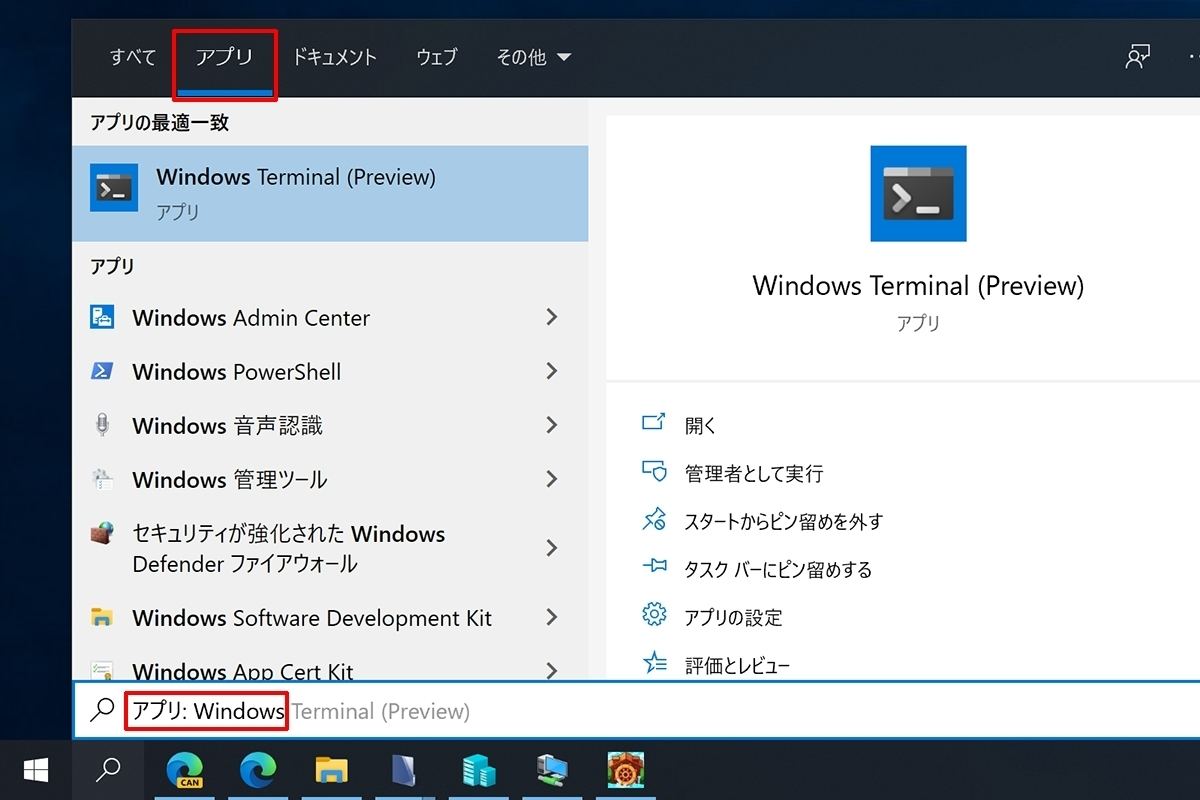Select the Windows 管理ツール result text
The width and height of the screenshot is (1200, 800).
click(x=230, y=480)
